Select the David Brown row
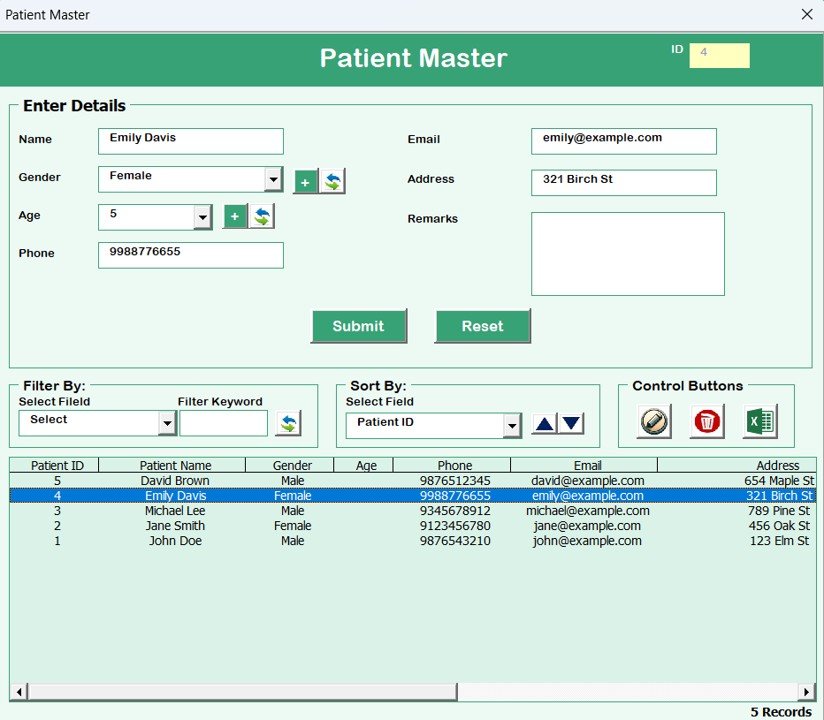This screenshot has width=824, height=720. point(413,480)
